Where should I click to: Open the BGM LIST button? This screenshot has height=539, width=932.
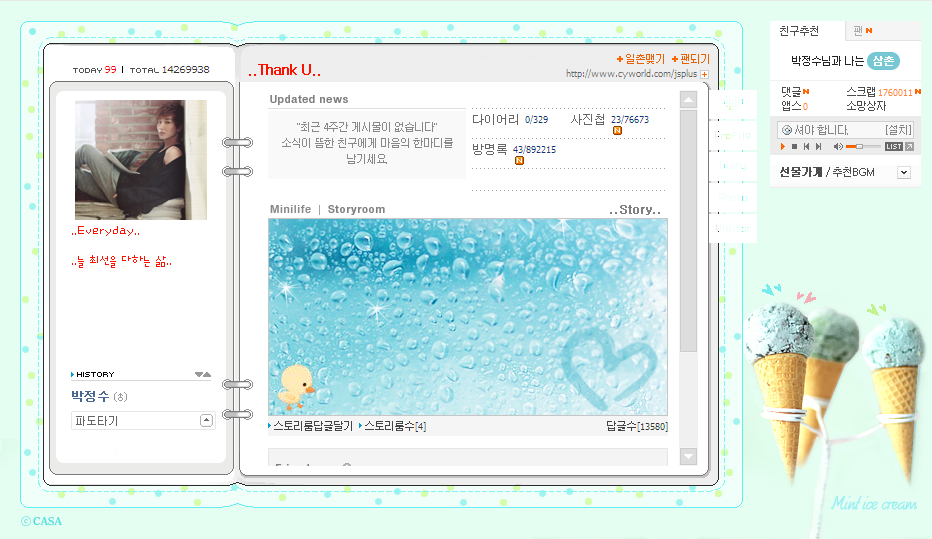tap(894, 147)
